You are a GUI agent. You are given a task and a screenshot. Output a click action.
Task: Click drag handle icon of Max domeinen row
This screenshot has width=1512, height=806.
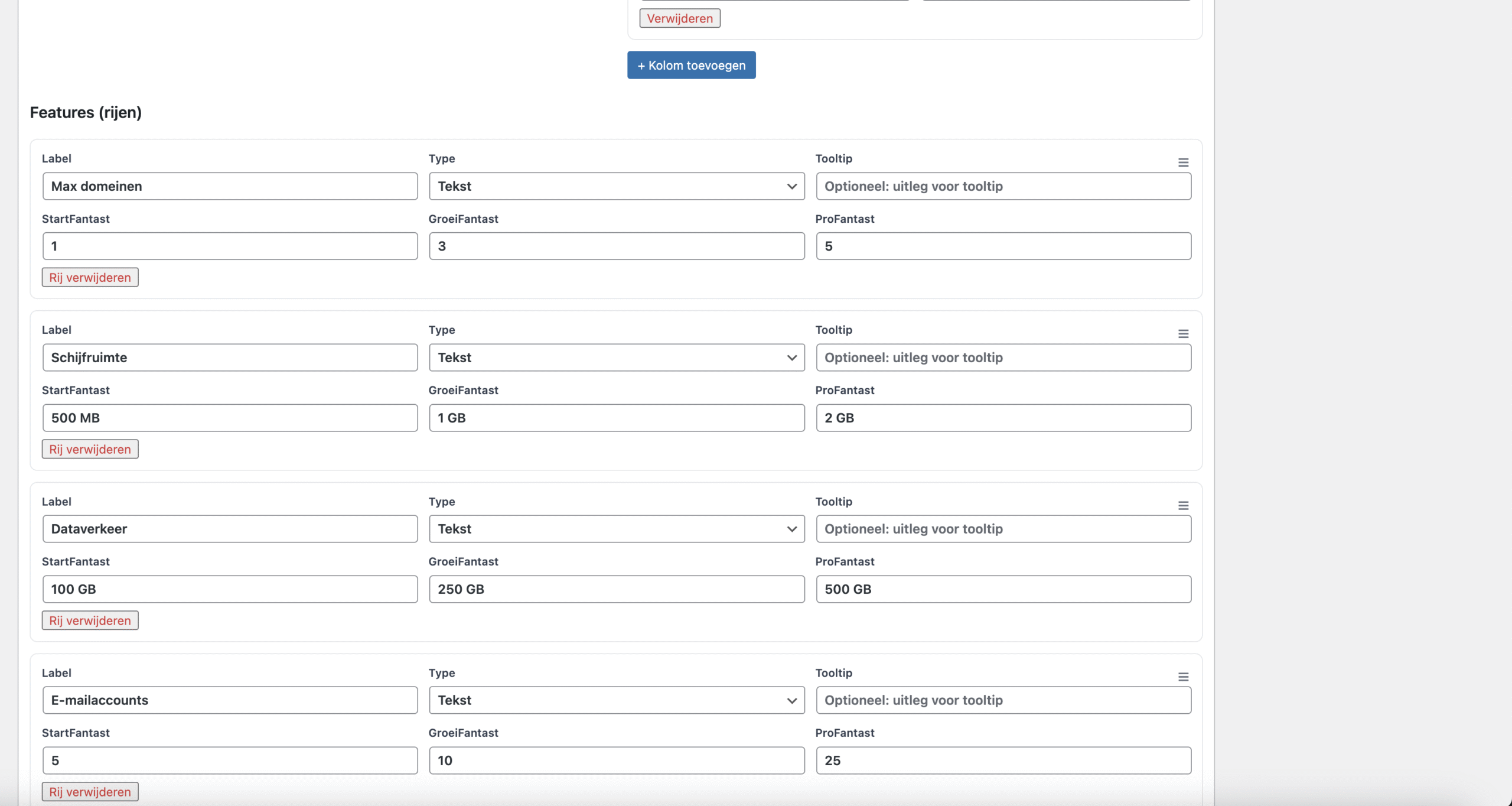click(1183, 162)
